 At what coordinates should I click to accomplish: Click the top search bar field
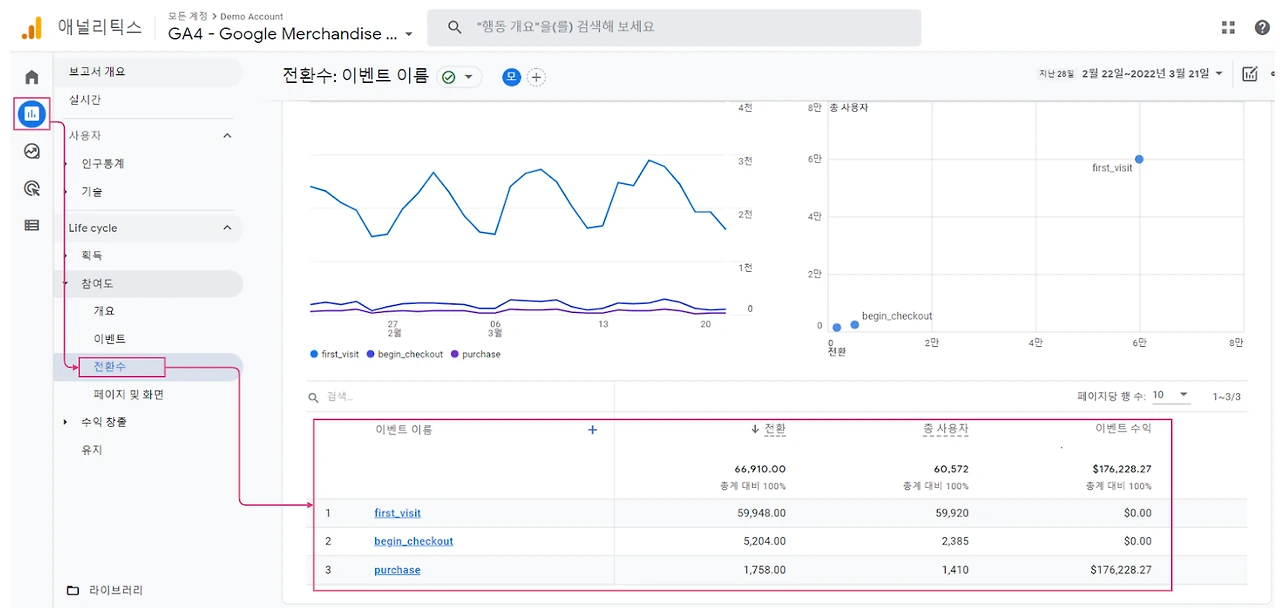(x=674, y=27)
